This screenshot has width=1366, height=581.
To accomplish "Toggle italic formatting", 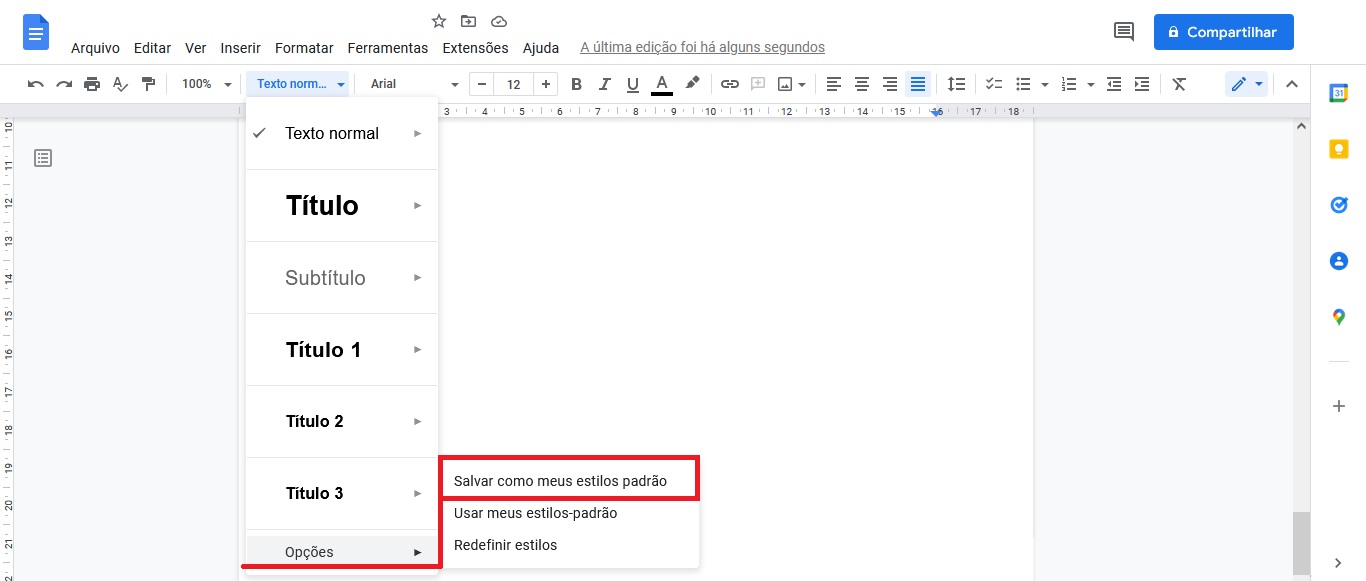I will click(x=604, y=84).
